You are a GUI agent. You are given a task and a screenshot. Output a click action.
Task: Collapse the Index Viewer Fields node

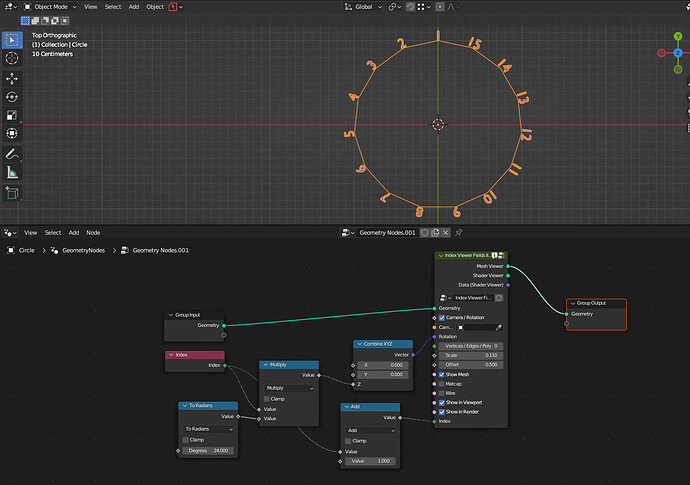coord(440,255)
